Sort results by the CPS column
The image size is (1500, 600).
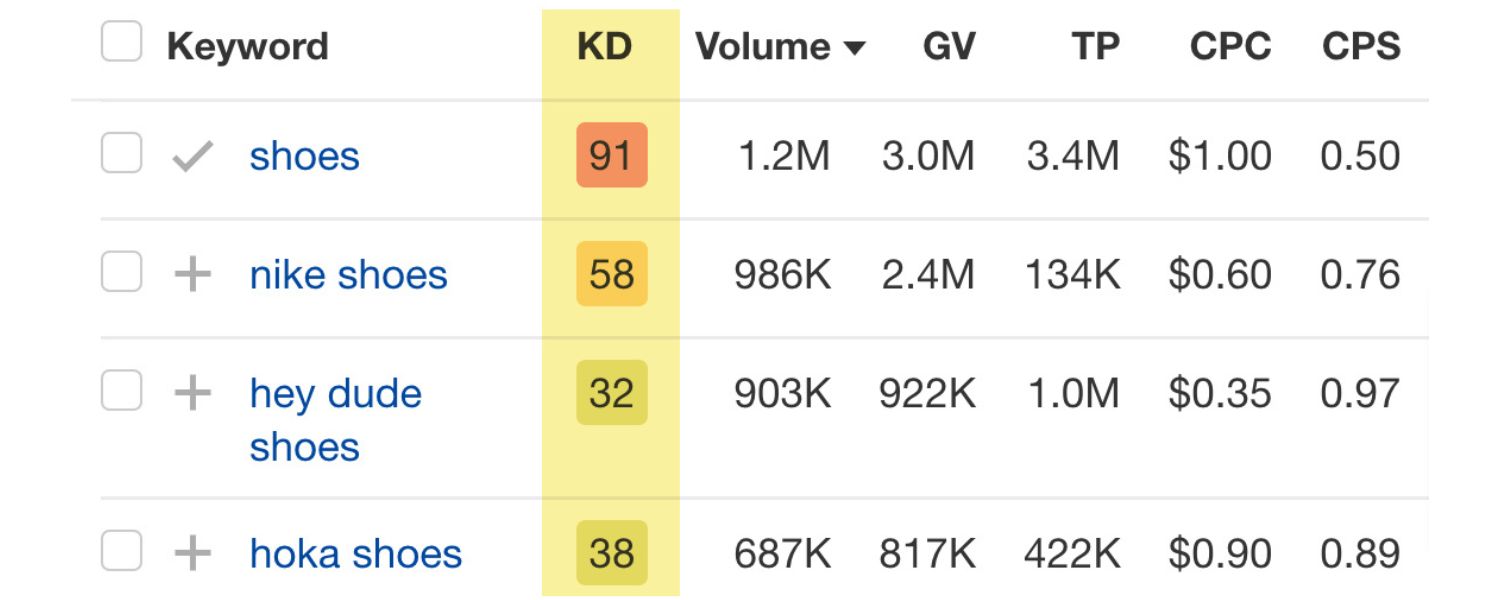(x=1361, y=45)
